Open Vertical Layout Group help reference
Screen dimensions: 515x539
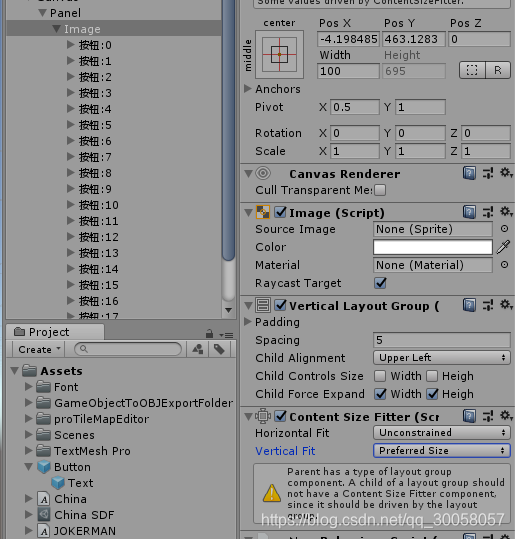pyautogui.click(x=469, y=305)
